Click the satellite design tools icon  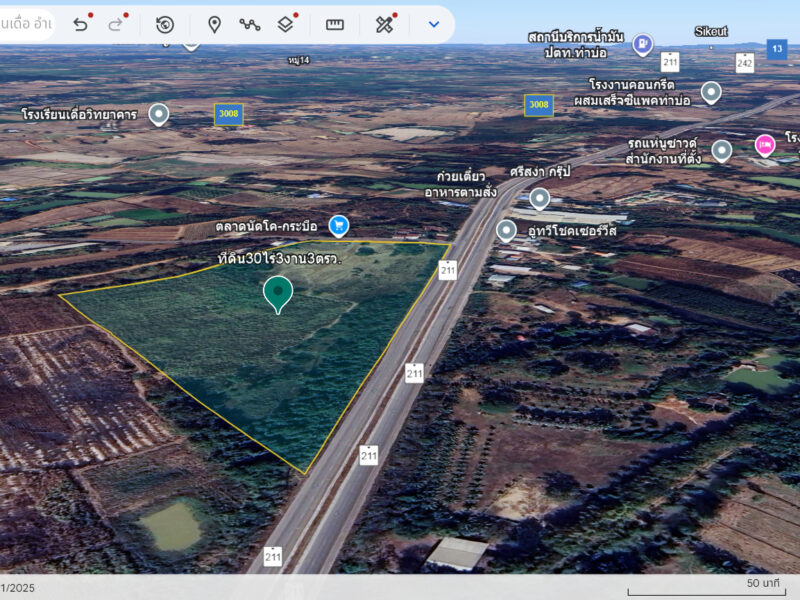(385, 24)
